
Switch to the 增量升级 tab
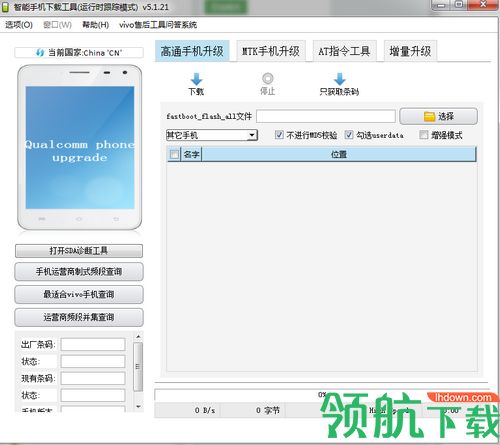[410, 51]
